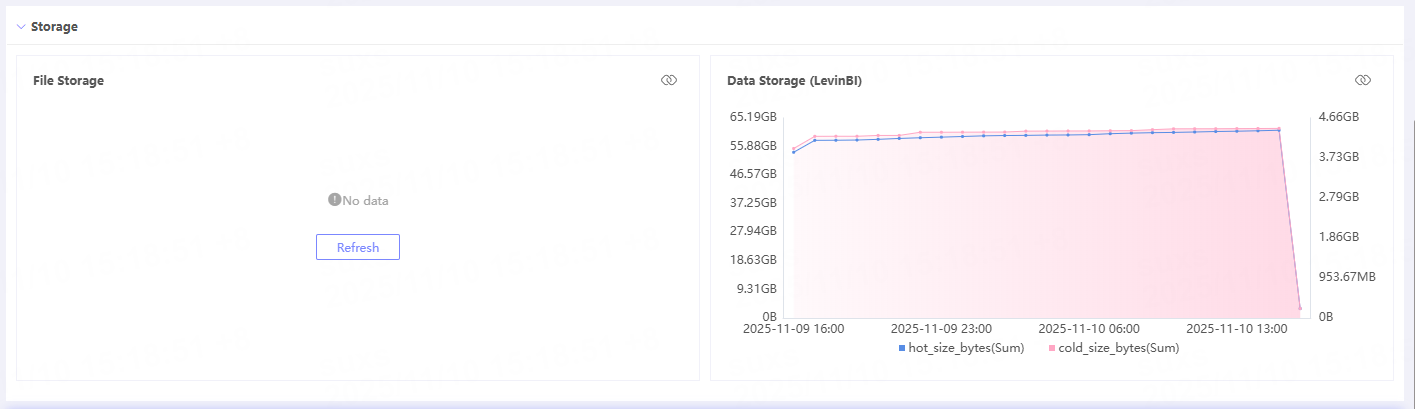Click blue hot_size_bytes legend square
The height and width of the screenshot is (409, 1415).
901,348
